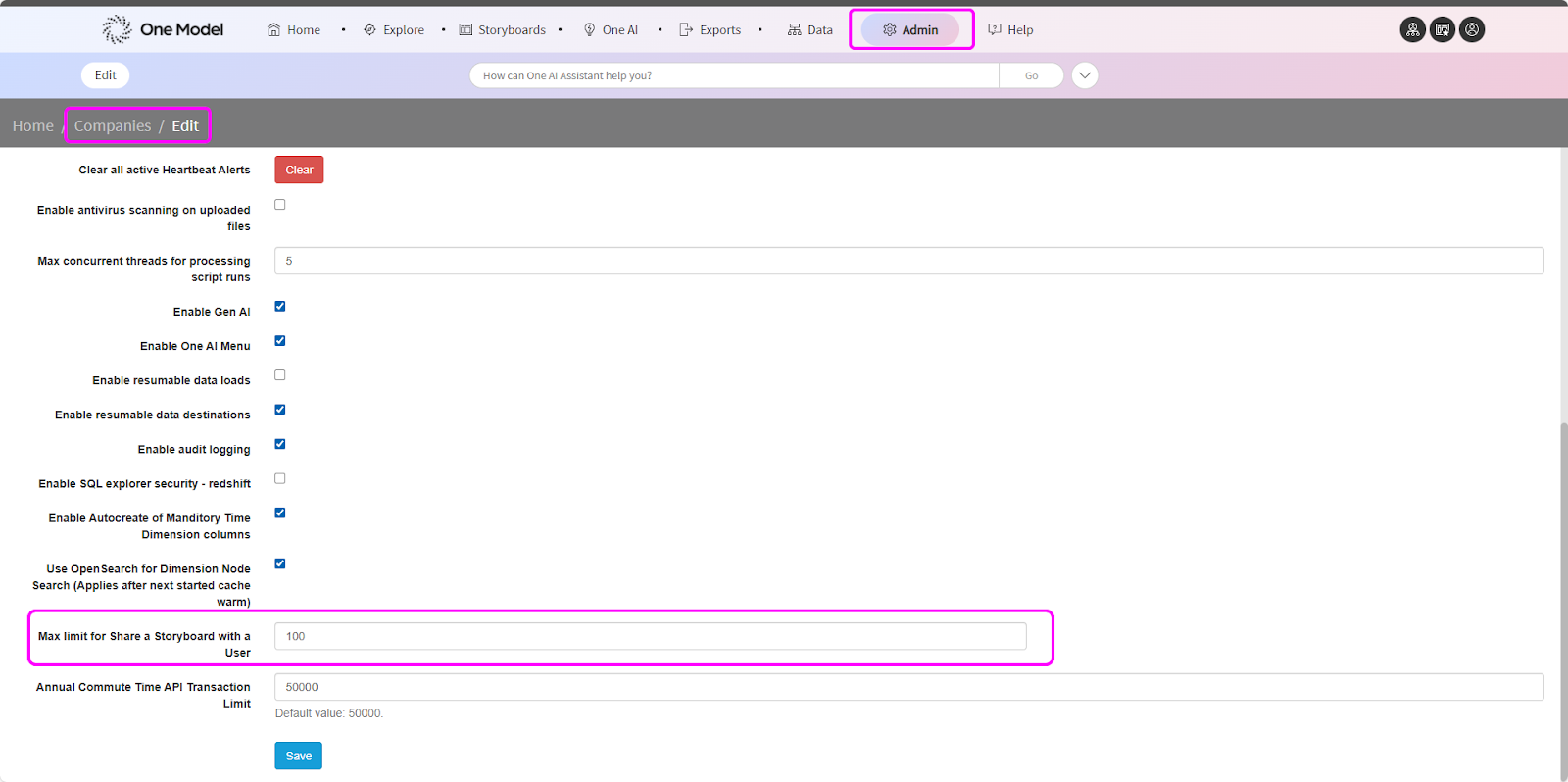Uncheck Enable Gen AI checkbox

coord(280,307)
